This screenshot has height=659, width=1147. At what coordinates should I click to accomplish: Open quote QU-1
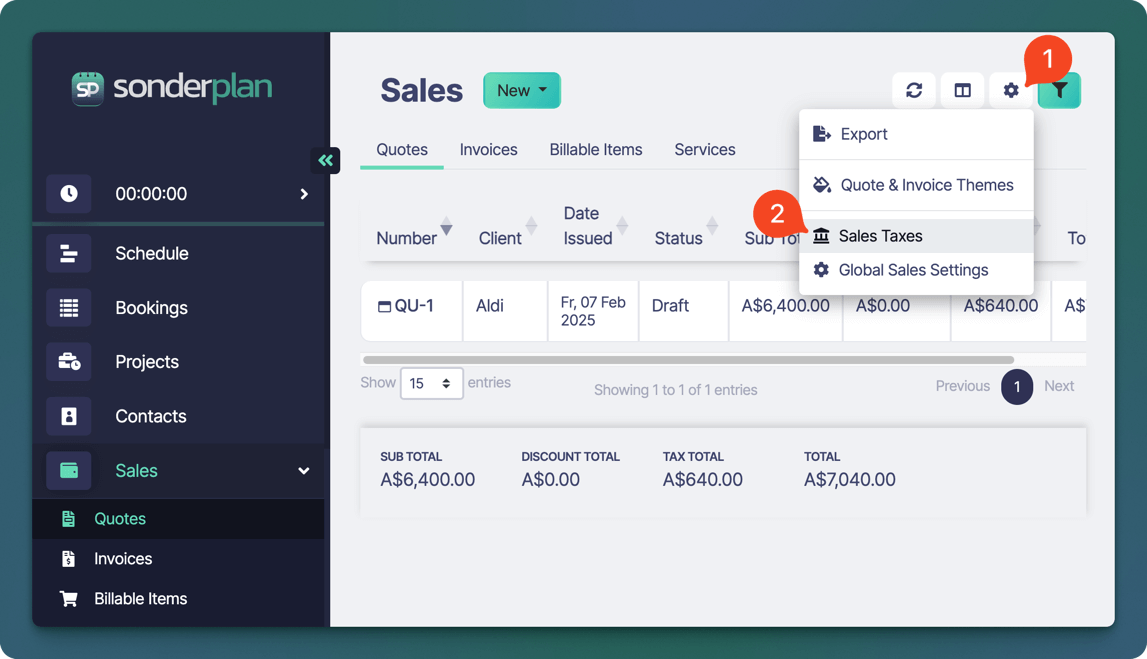pyautogui.click(x=414, y=306)
